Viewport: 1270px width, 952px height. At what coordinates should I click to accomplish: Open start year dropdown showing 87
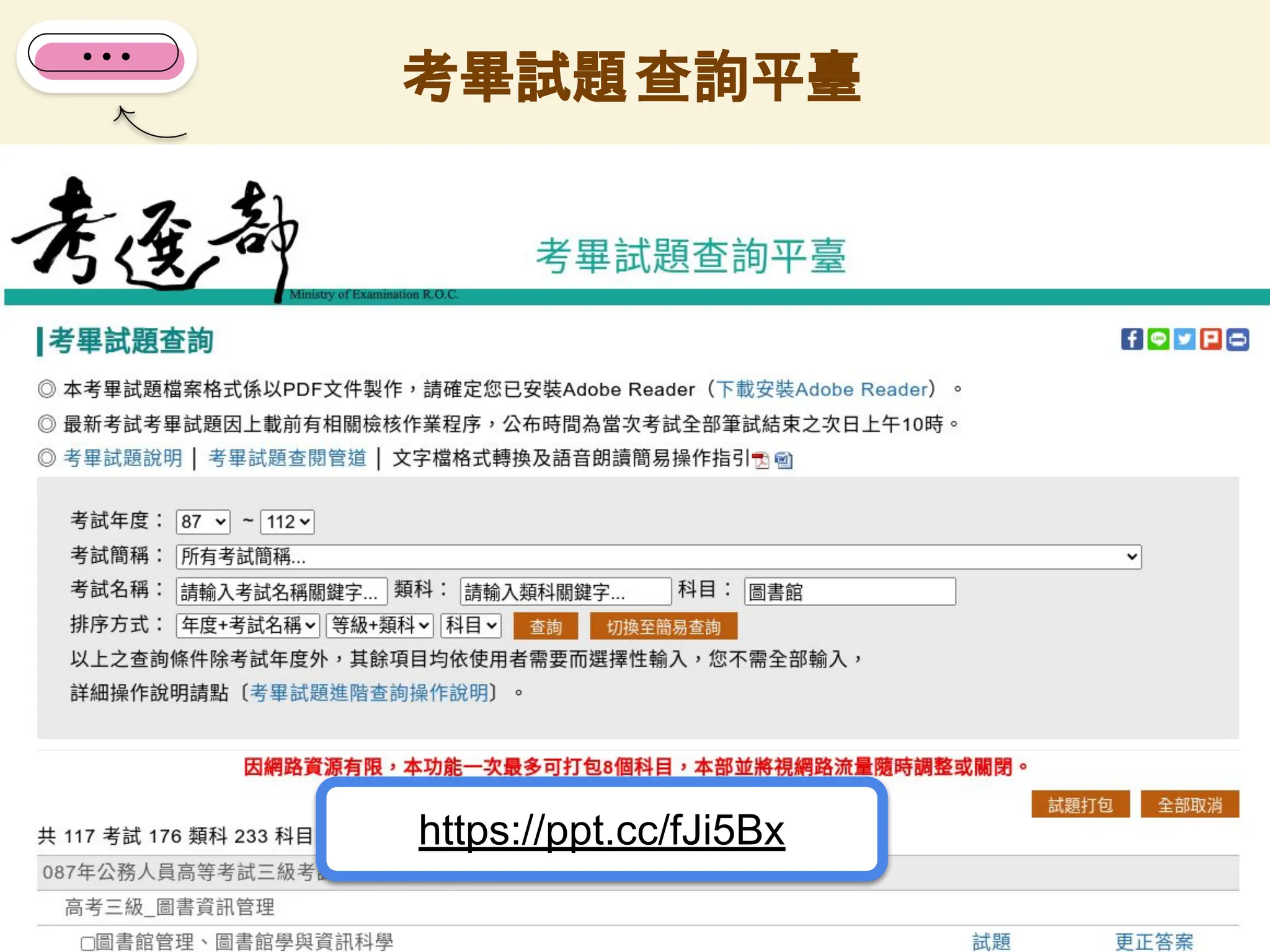[x=203, y=522]
